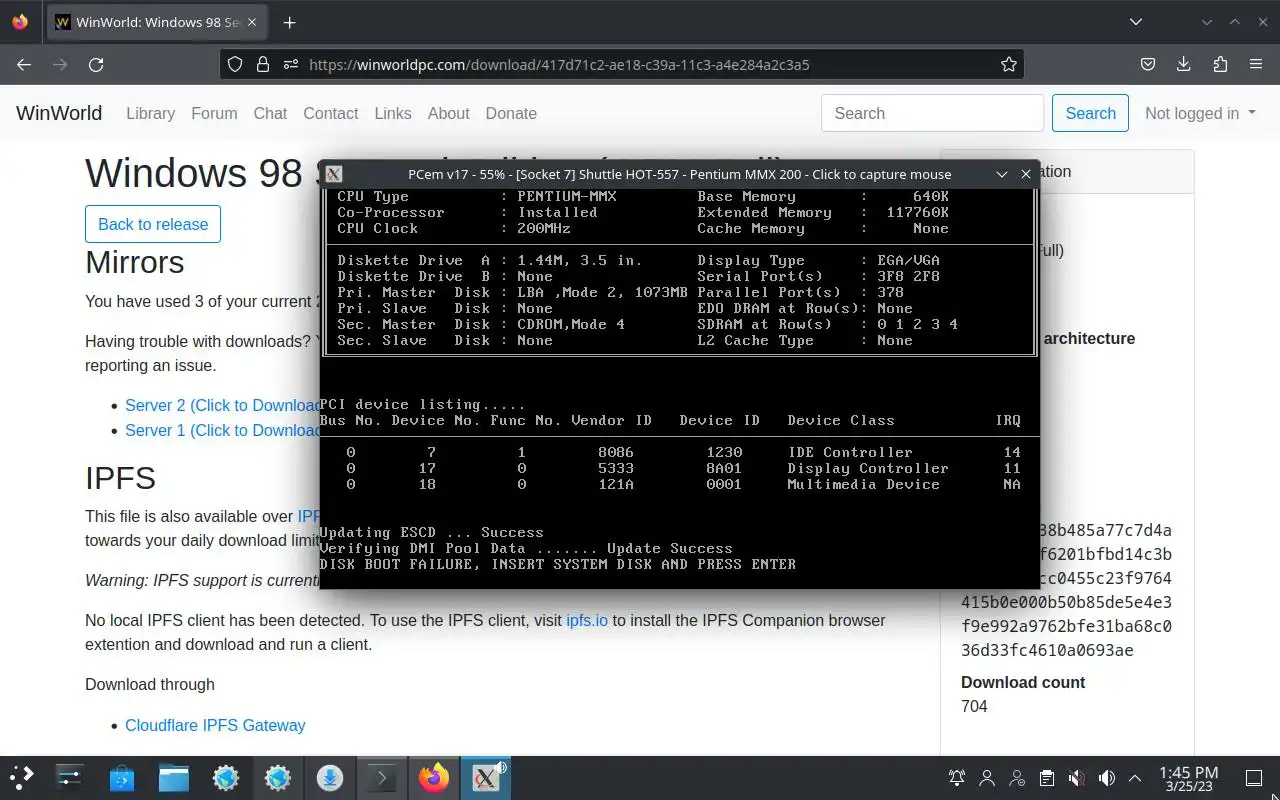Viewport: 1280px width, 800px height.
Task: Expand the Not logged in dropdown
Action: 1200,113
